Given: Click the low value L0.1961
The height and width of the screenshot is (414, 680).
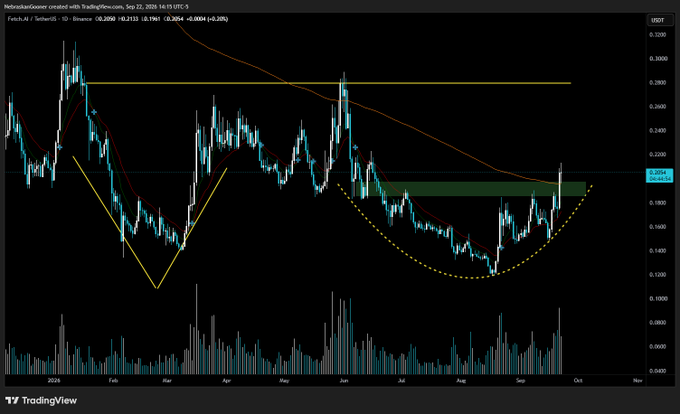Looking at the screenshot, I should pos(151,19).
